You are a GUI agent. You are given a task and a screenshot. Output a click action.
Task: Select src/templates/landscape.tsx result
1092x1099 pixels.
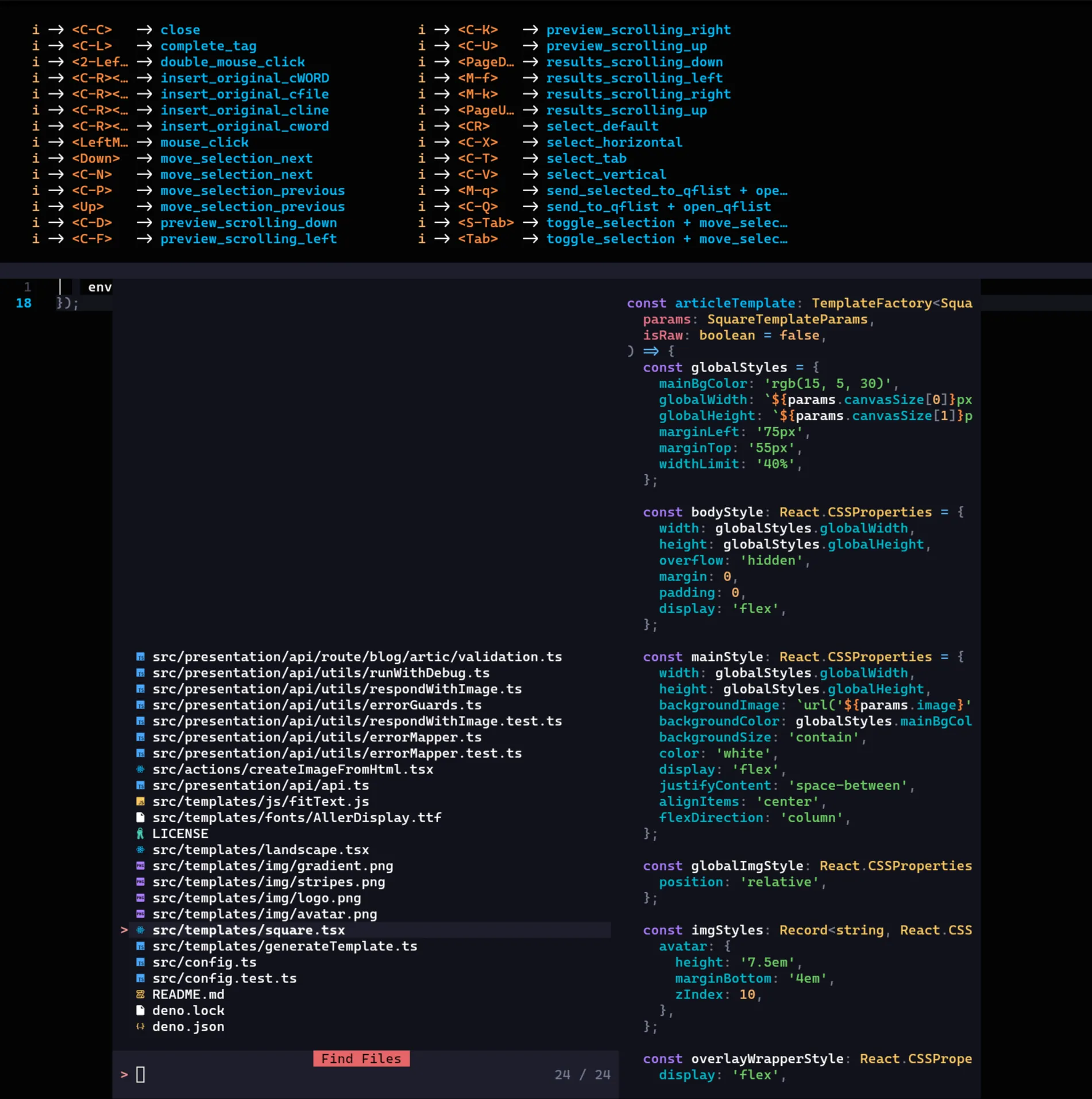pos(260,850)
